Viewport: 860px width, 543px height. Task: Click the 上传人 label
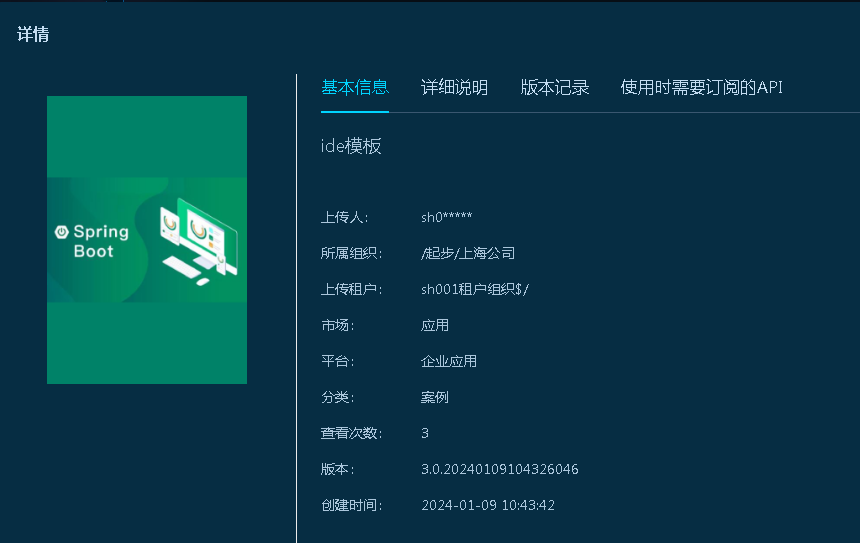[x=344, y=217]
